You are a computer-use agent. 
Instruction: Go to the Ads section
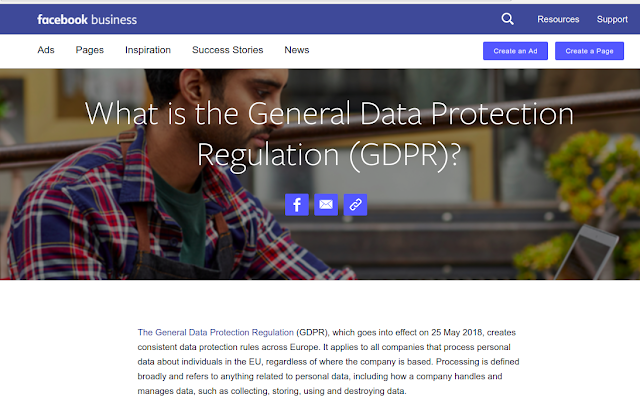[x=46, y=50]
